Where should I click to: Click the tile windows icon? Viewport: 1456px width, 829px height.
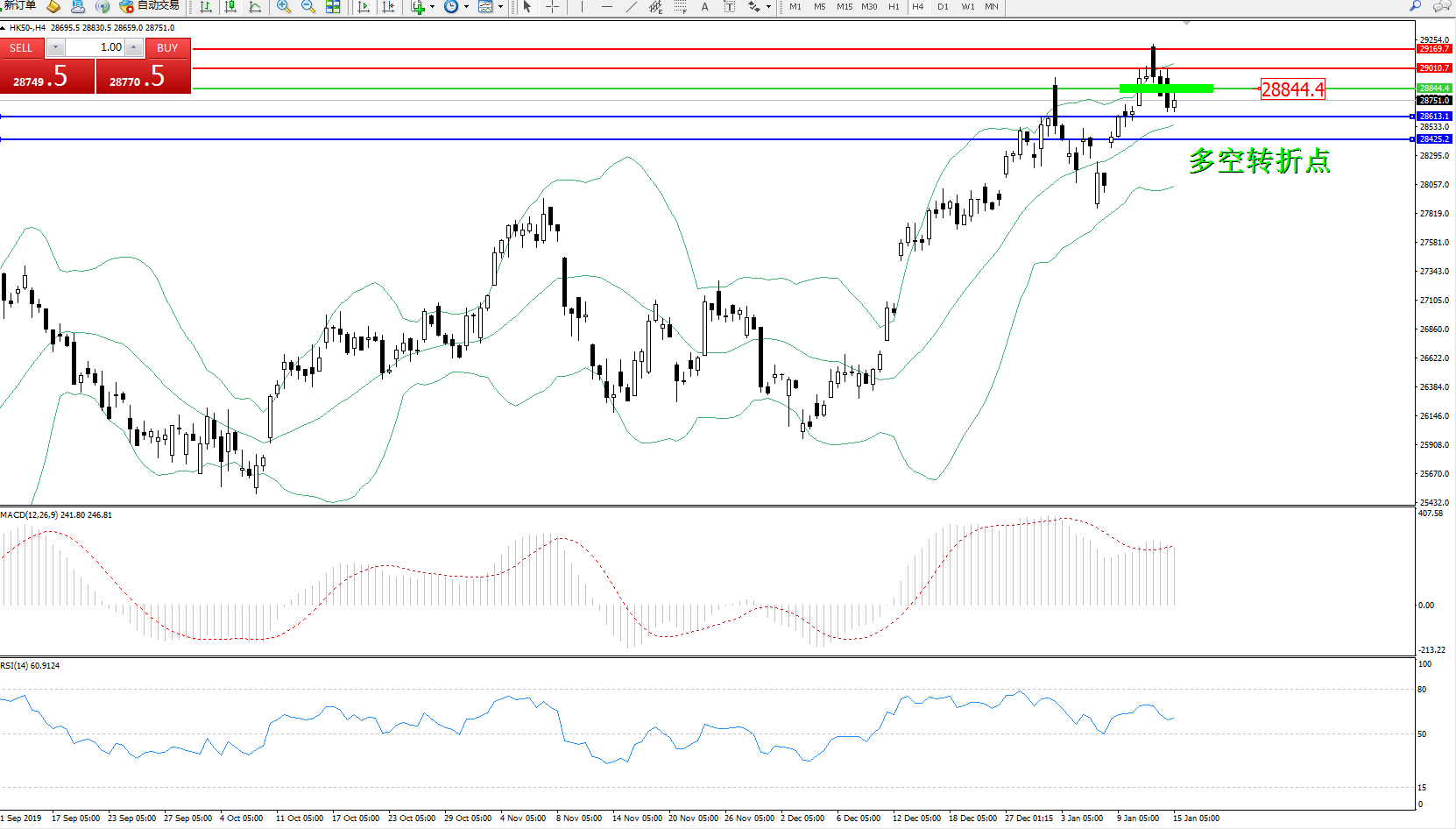333,7
